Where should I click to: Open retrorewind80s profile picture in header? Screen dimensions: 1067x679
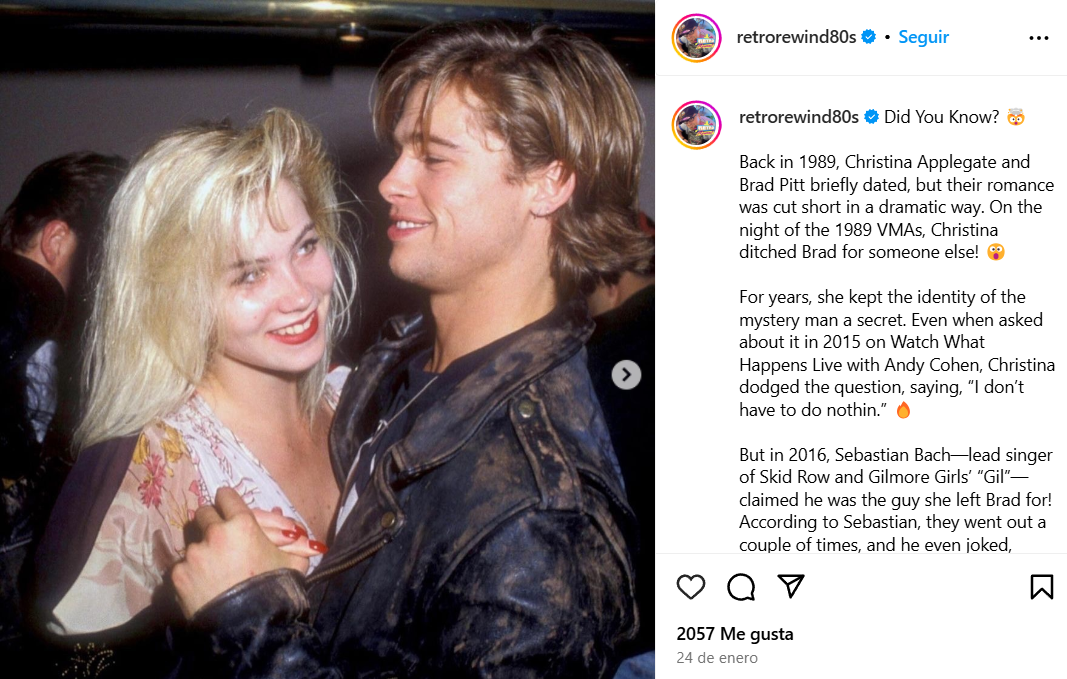coord(696,38)
